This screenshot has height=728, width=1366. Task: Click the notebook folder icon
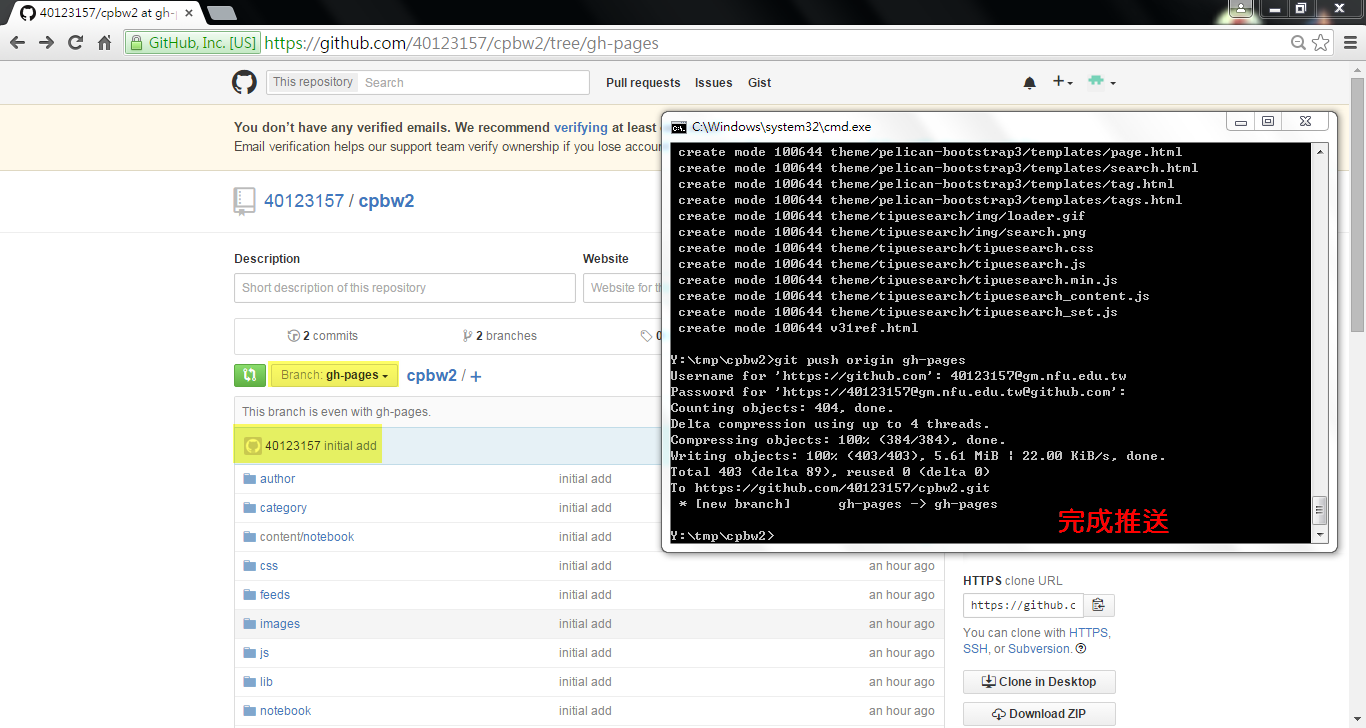[249, 711]
